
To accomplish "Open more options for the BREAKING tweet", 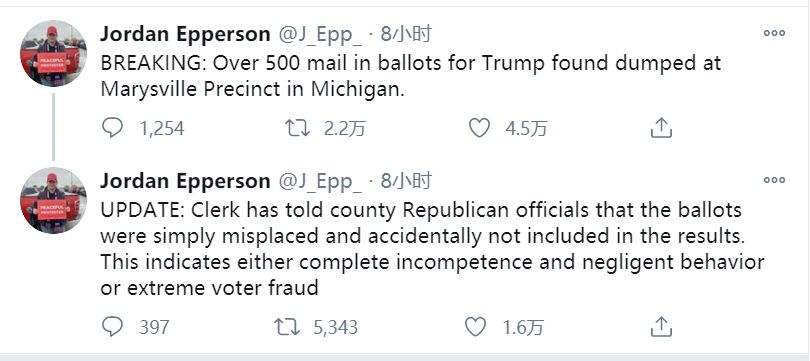I will point(774,33).
